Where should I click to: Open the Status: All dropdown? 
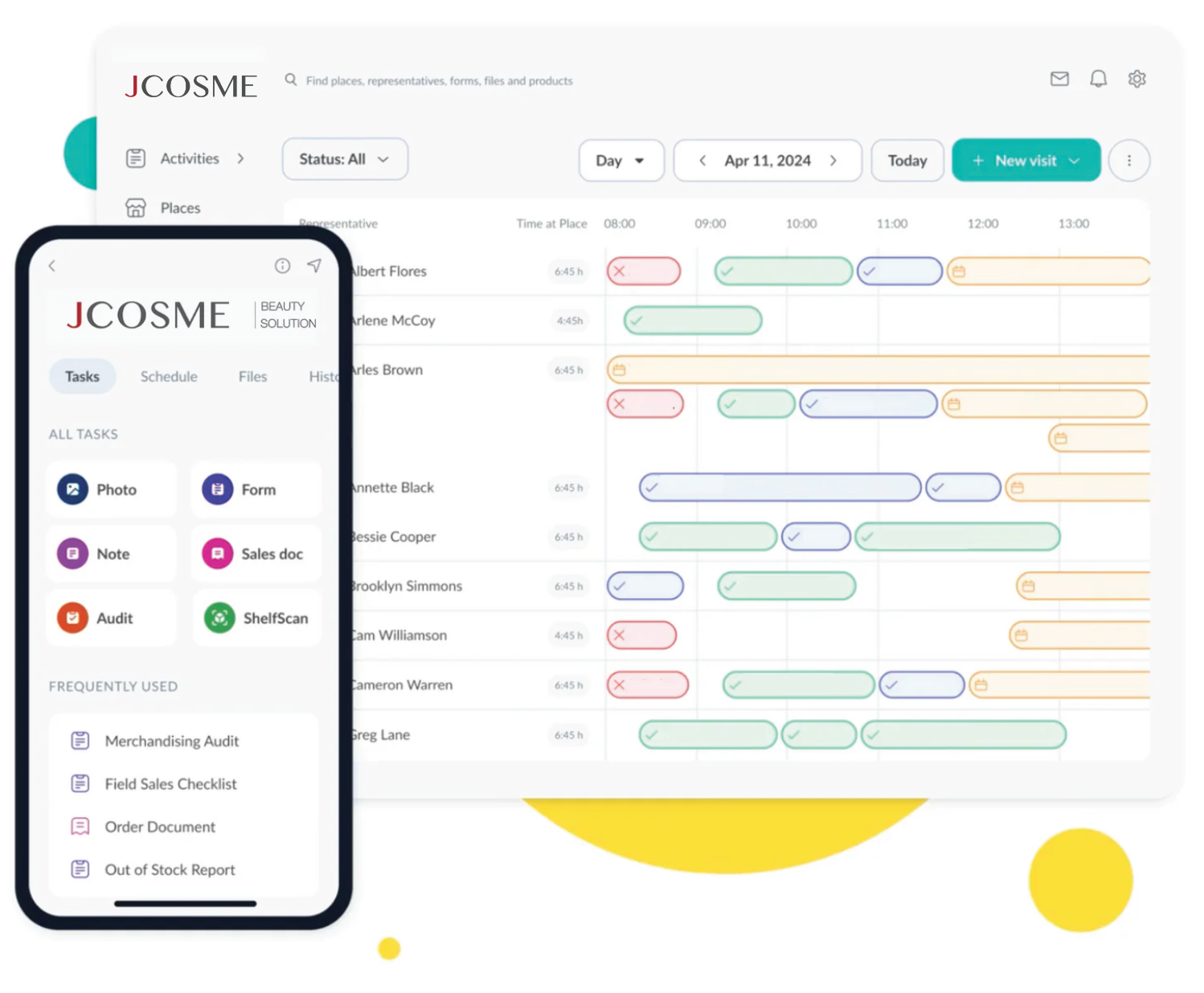click(x=345, y=159)
